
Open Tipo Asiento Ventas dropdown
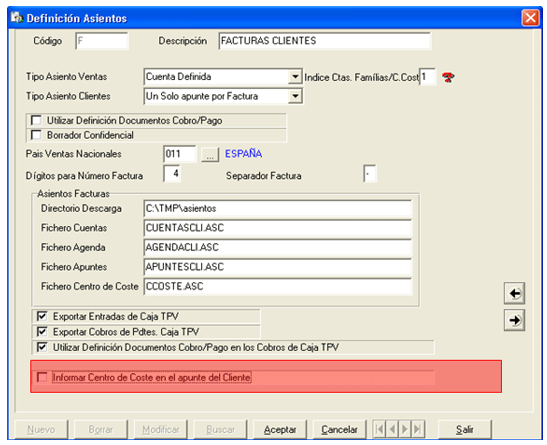295,76
